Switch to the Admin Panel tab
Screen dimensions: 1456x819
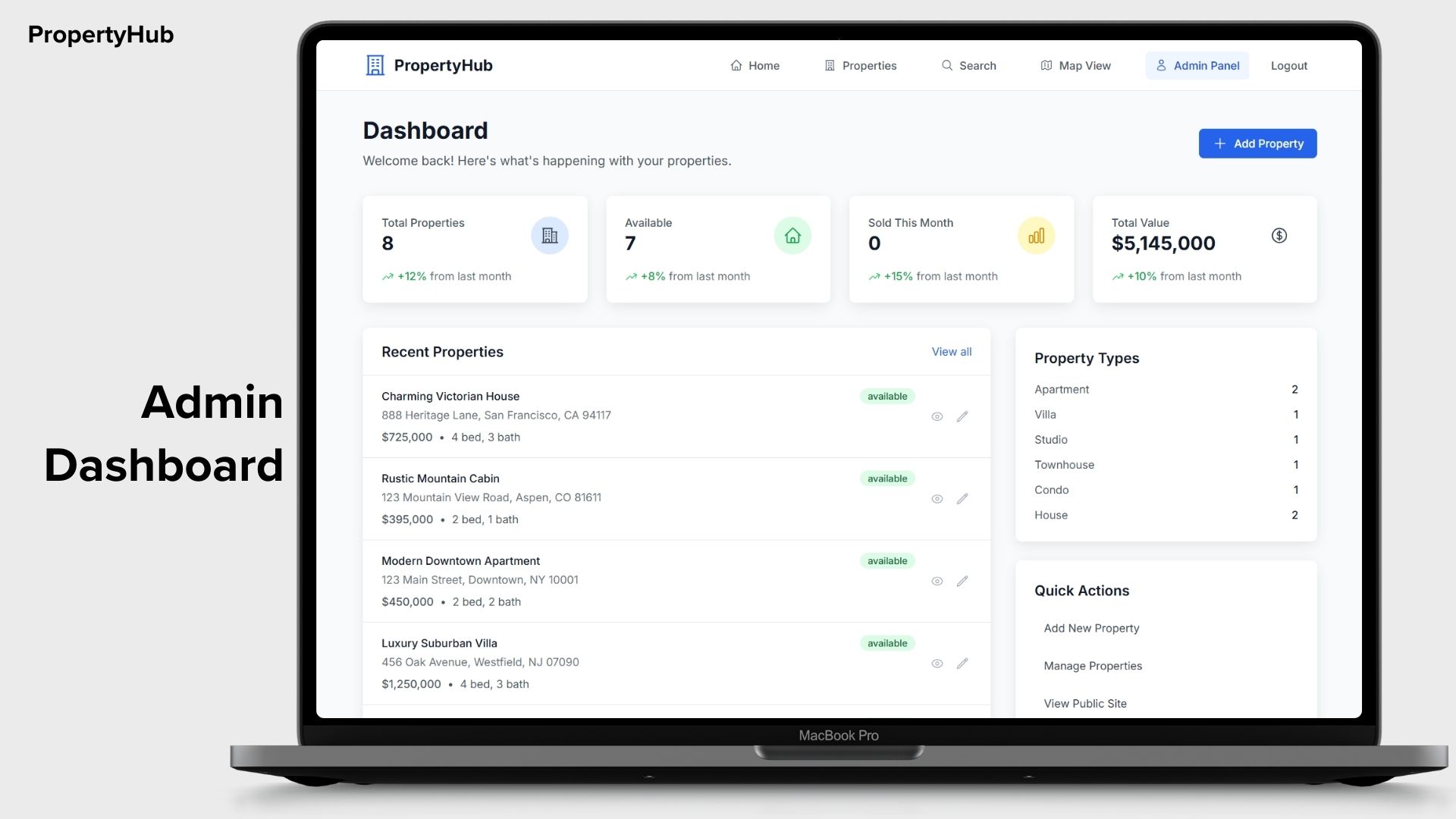pos(1197,66)
